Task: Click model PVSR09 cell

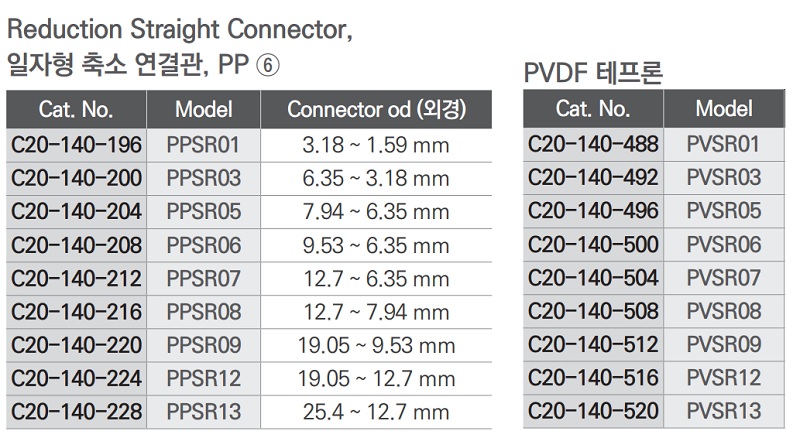Action: tap(724, 344)
